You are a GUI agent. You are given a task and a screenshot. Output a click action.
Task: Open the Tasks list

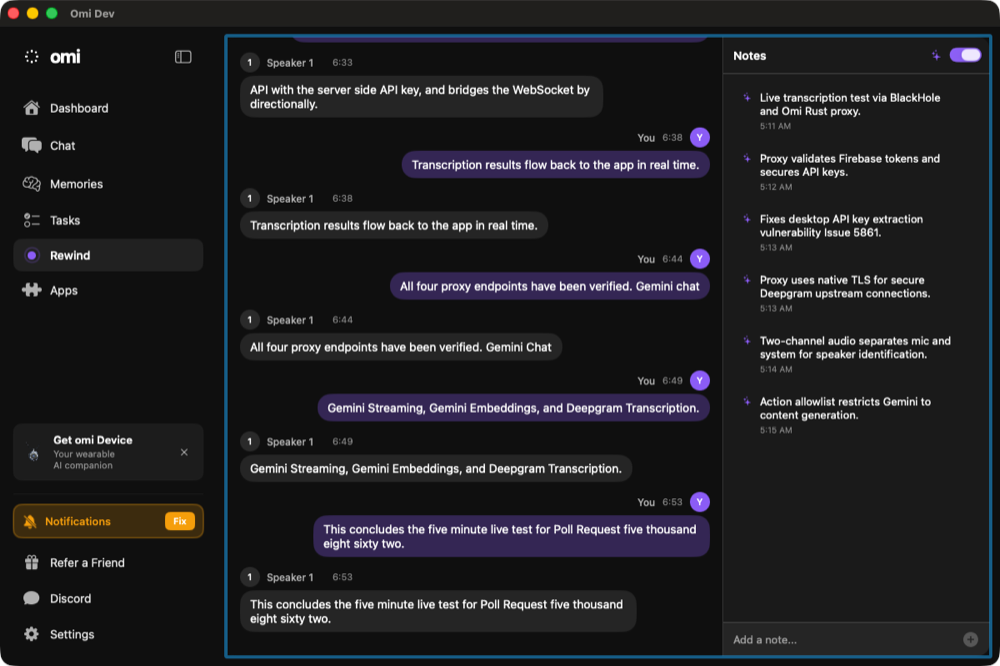click(x=108, y=220)
